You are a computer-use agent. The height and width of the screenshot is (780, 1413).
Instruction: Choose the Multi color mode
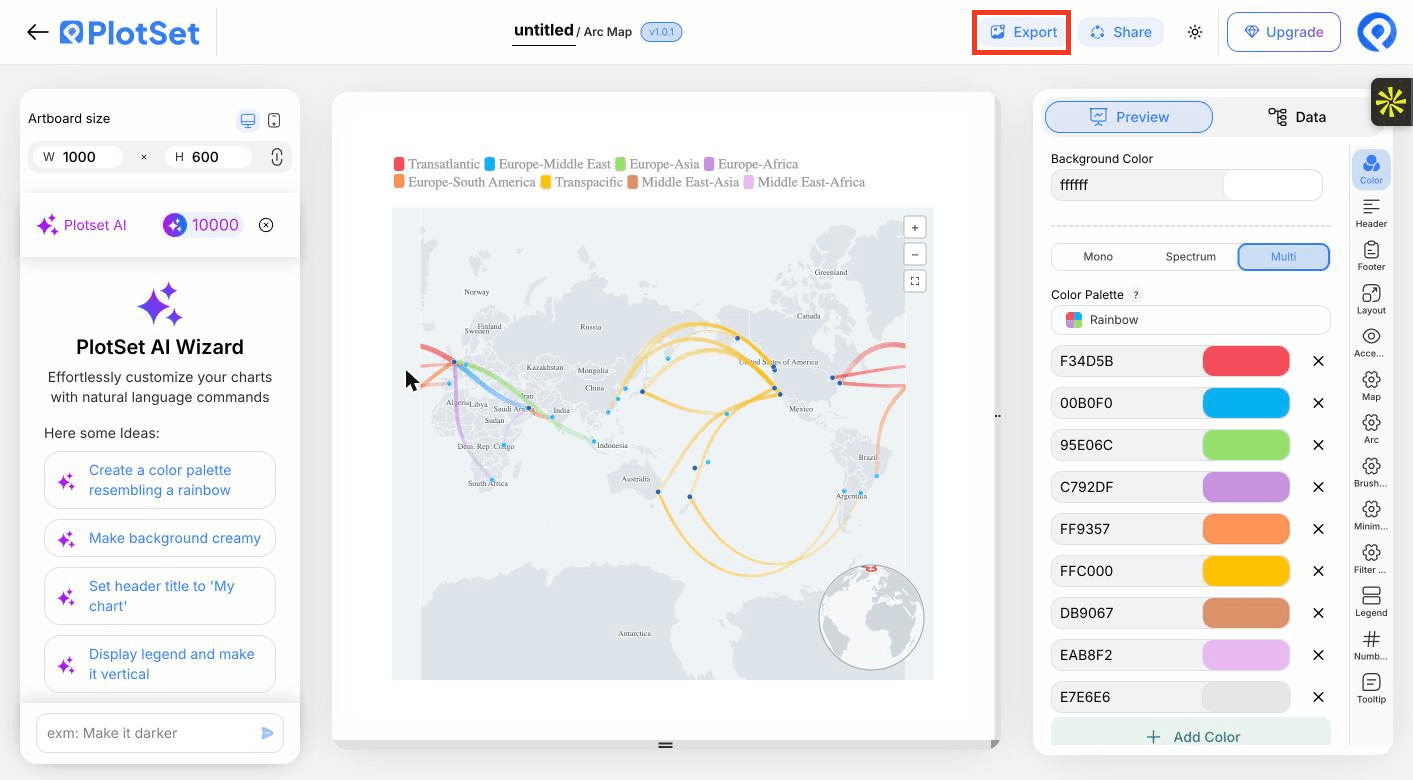coord(1284,257)
